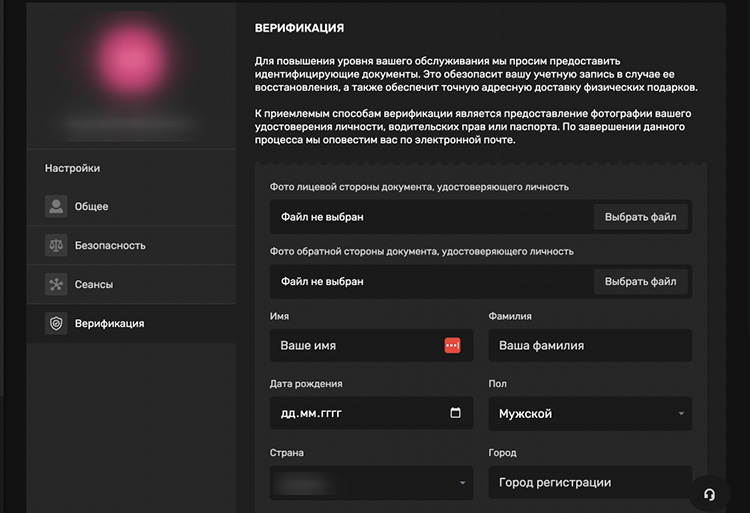Click into the Ваша фамилия input field
This screenshot has width=750, height=513.
click(x=590, y=345)
